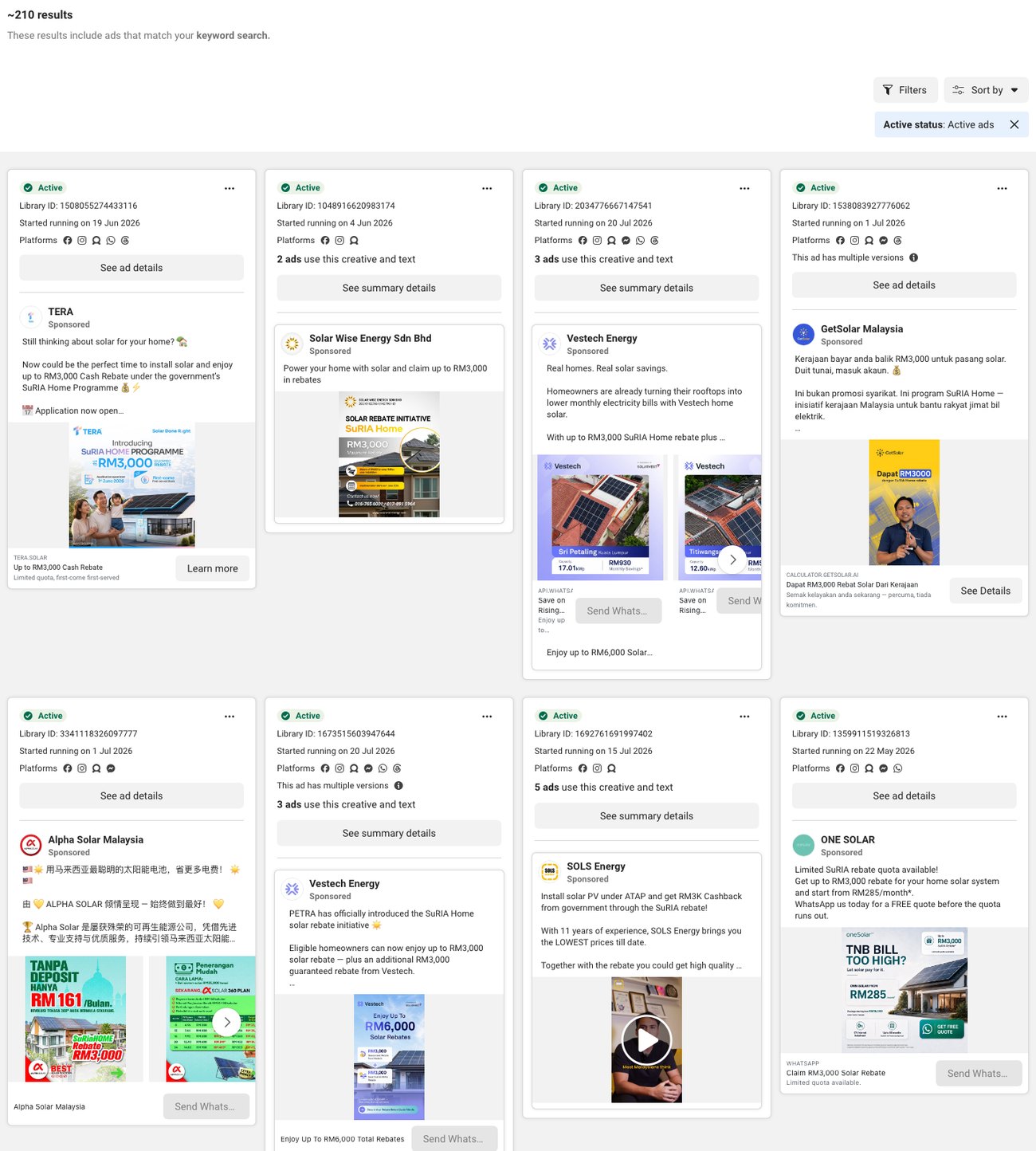This screenshot has width=1036, height=1151.
Task: Click See ad details for GetSolar Malaysia
Action: click(x=904, y=285)
